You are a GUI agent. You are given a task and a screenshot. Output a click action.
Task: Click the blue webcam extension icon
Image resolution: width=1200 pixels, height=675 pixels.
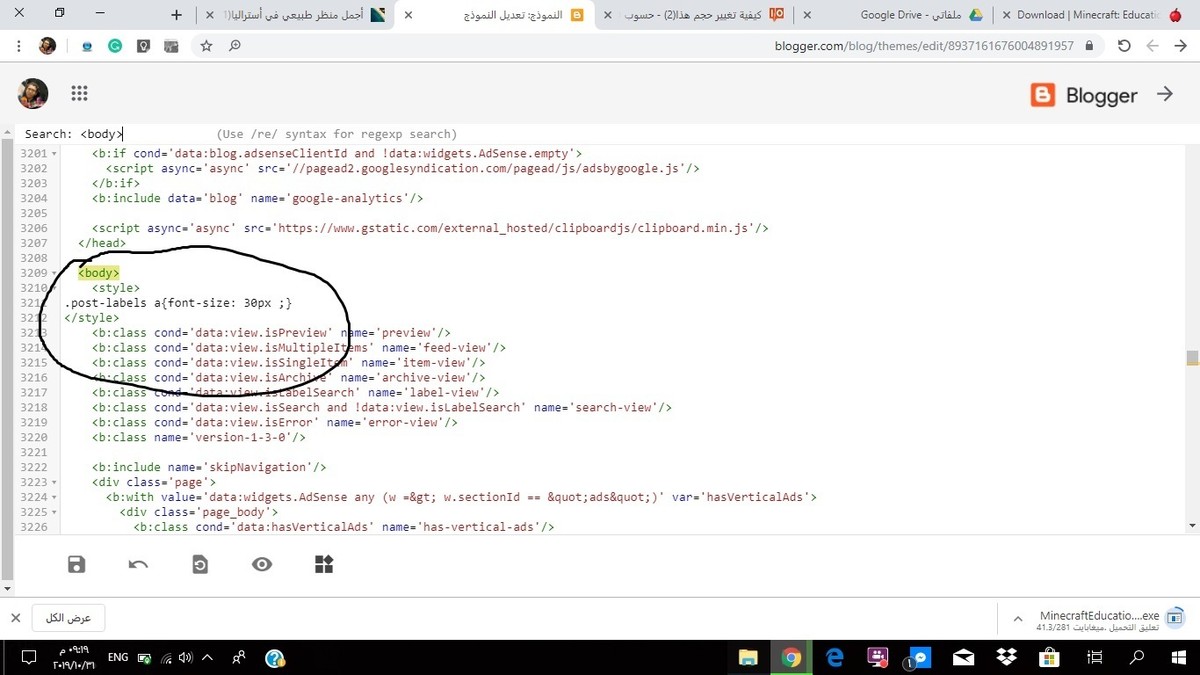[x=87, y=46]
